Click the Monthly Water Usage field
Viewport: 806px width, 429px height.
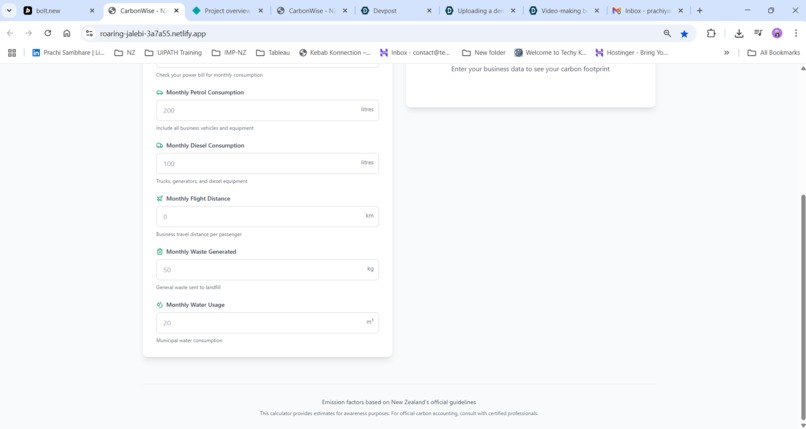click(x=267, y=323)
